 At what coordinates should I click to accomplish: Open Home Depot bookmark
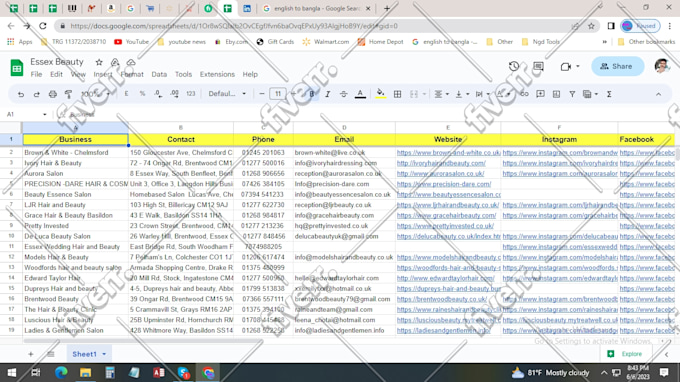pos(380,42)
